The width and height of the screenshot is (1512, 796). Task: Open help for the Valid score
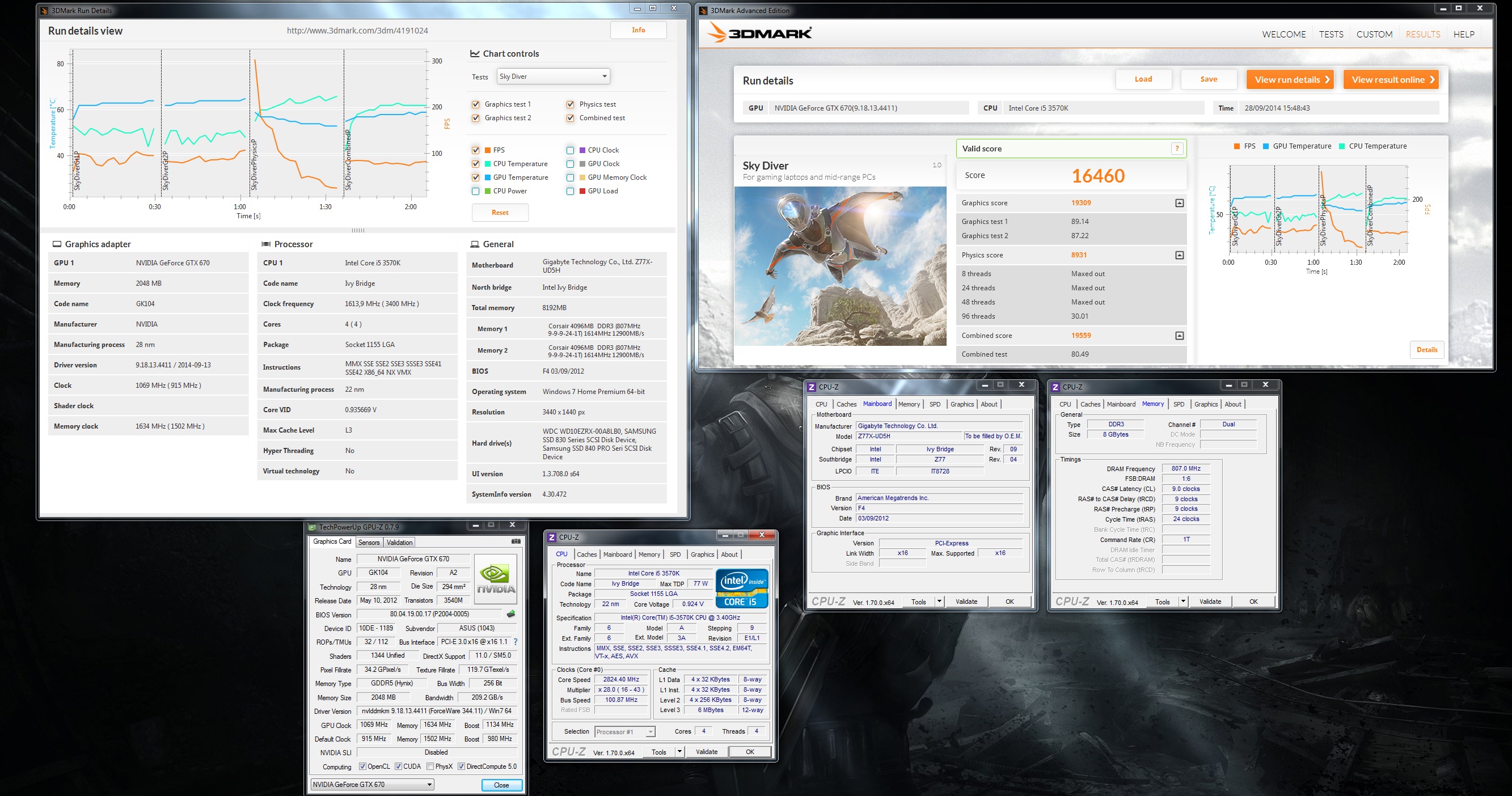pos(1176,149)
